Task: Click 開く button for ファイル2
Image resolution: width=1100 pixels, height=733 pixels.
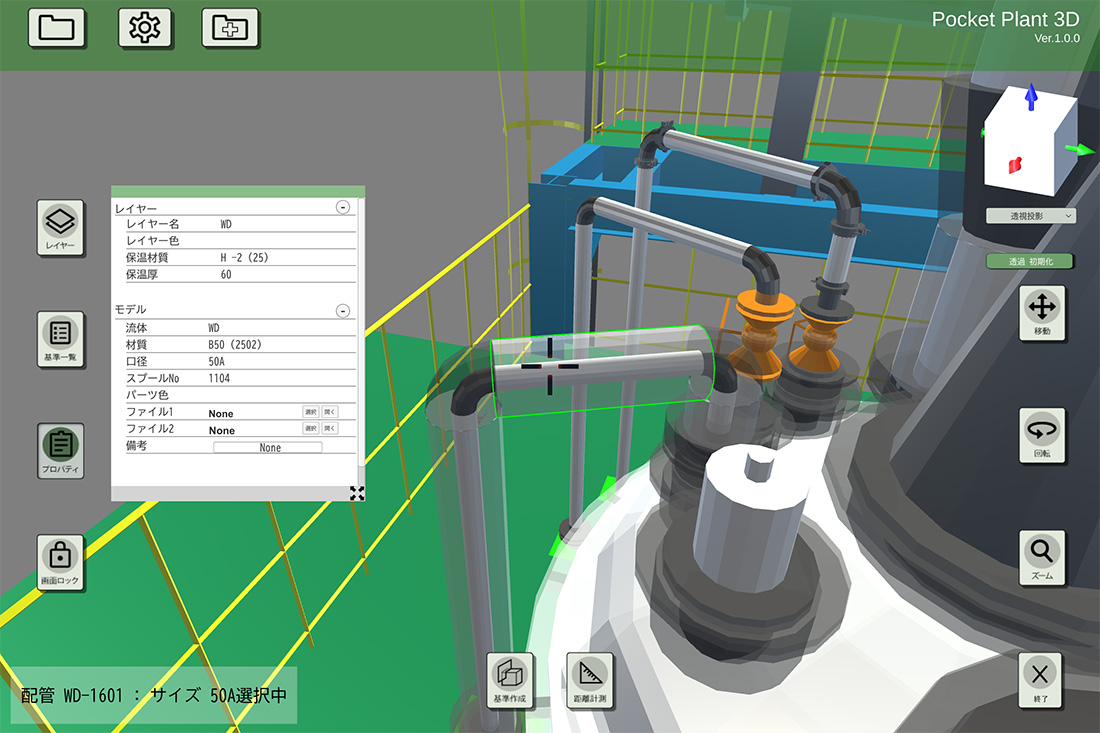Action: (x=330, y=428)
